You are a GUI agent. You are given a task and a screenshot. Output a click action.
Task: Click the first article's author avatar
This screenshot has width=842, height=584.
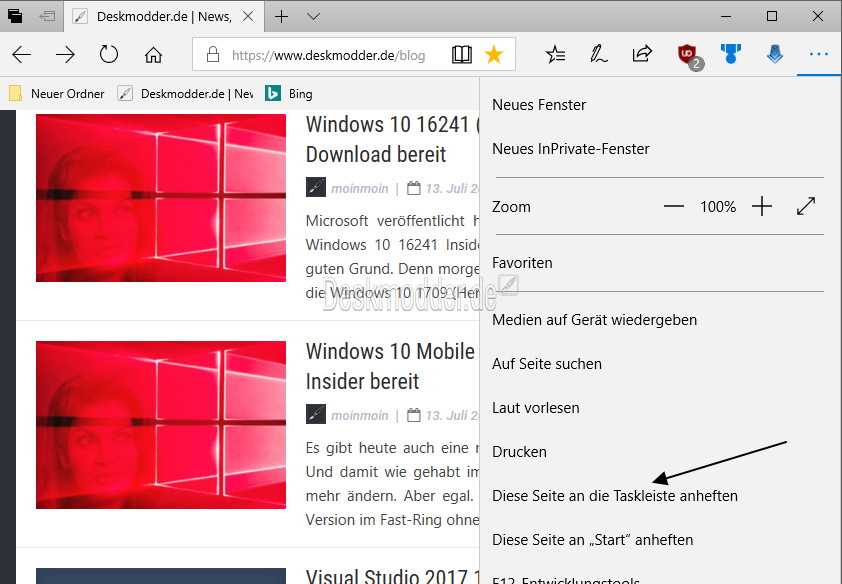coord(316,187)
